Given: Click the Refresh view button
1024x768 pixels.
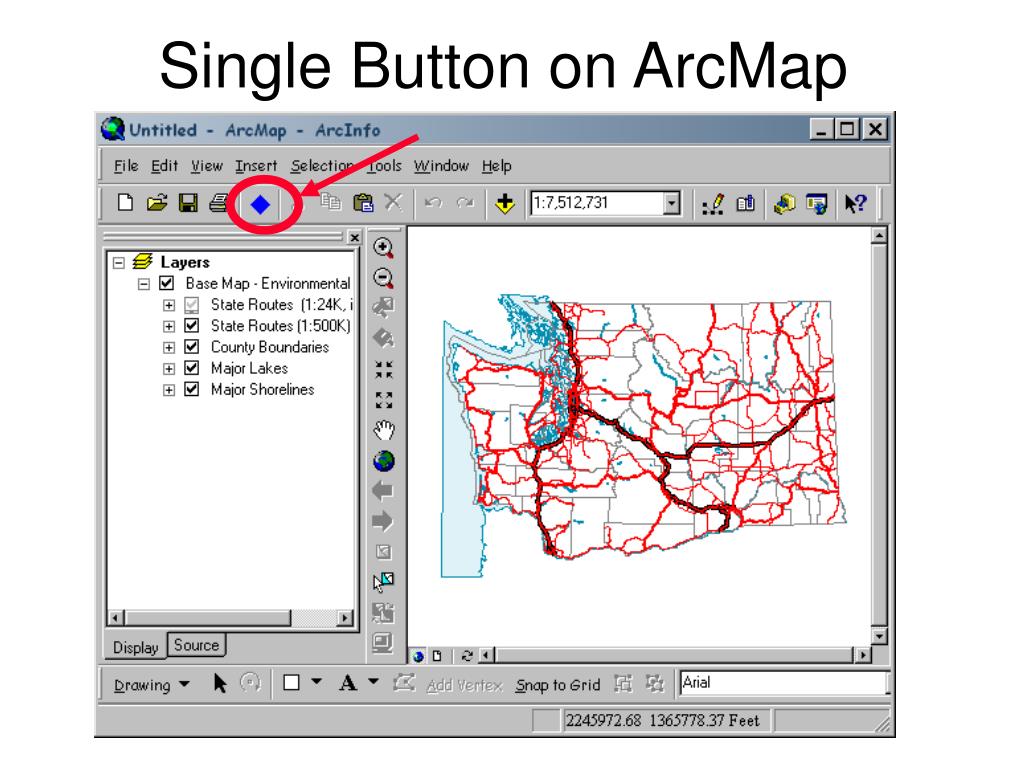Looking at the screenshot, I should (x=467, y=655).
